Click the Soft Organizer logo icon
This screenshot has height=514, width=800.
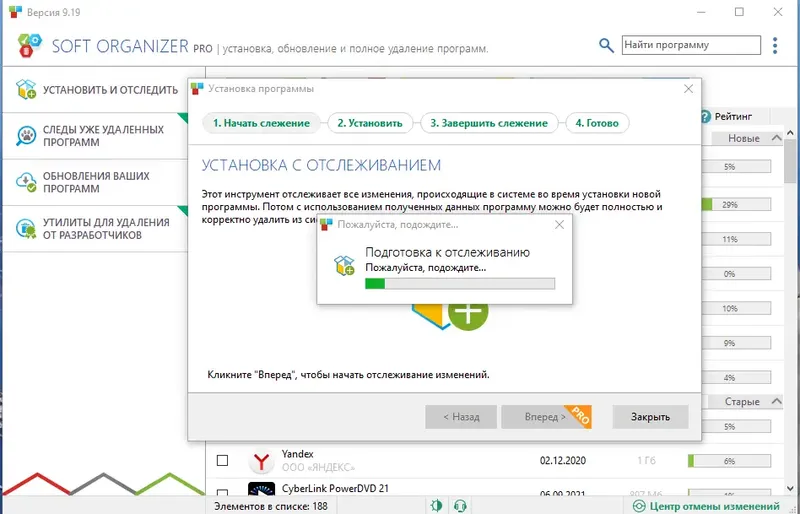[30, 45]
